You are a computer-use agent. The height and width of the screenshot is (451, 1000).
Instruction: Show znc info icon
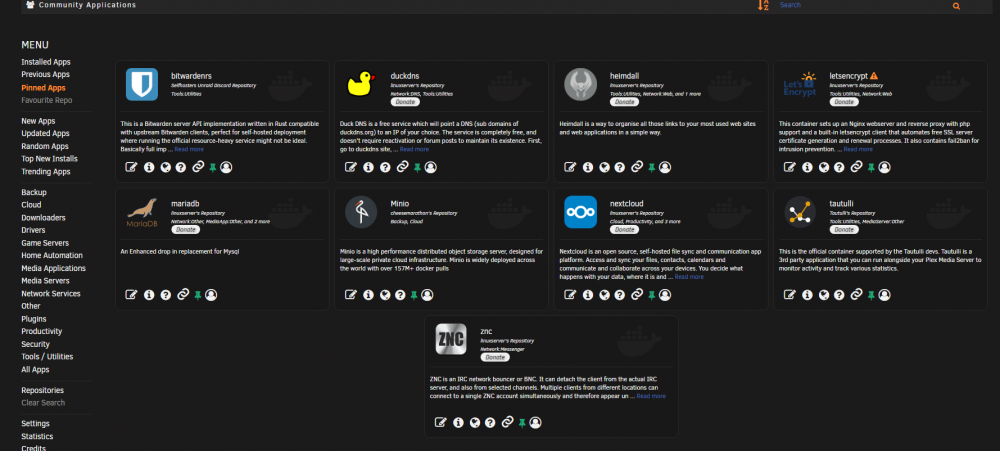(x=458, y=422)
